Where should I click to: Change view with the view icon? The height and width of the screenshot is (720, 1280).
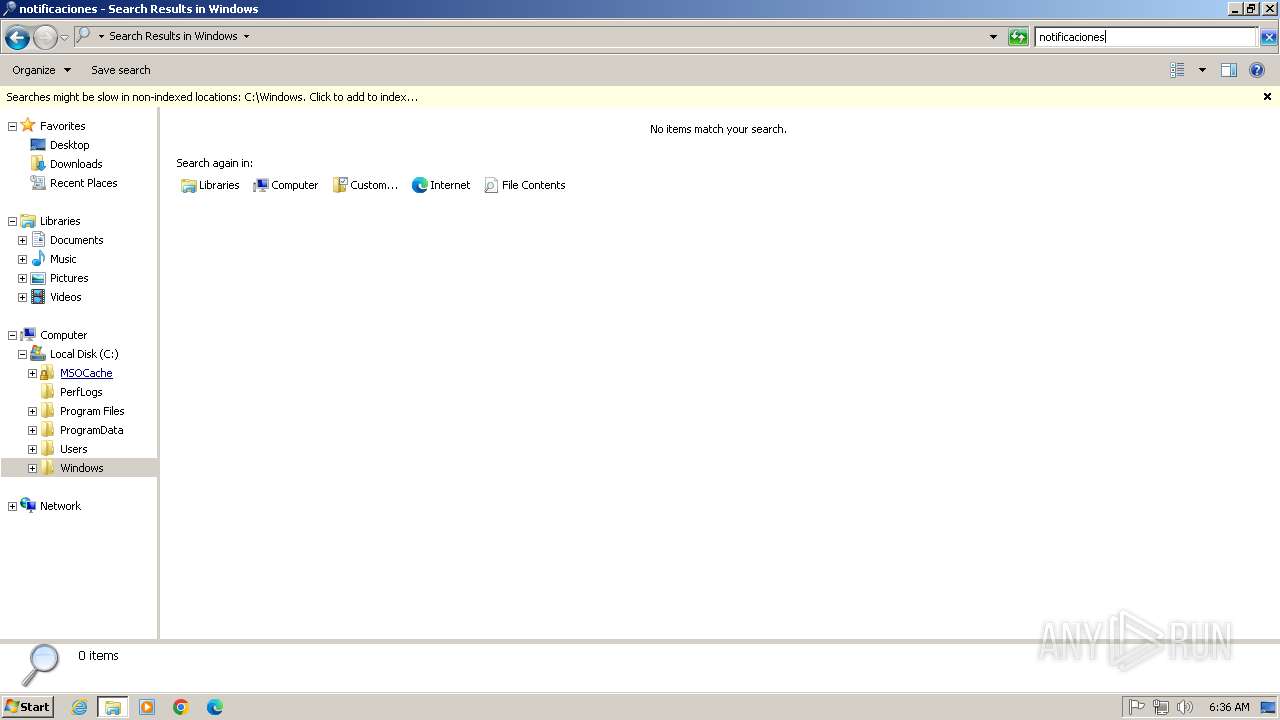pos(1177,70)
